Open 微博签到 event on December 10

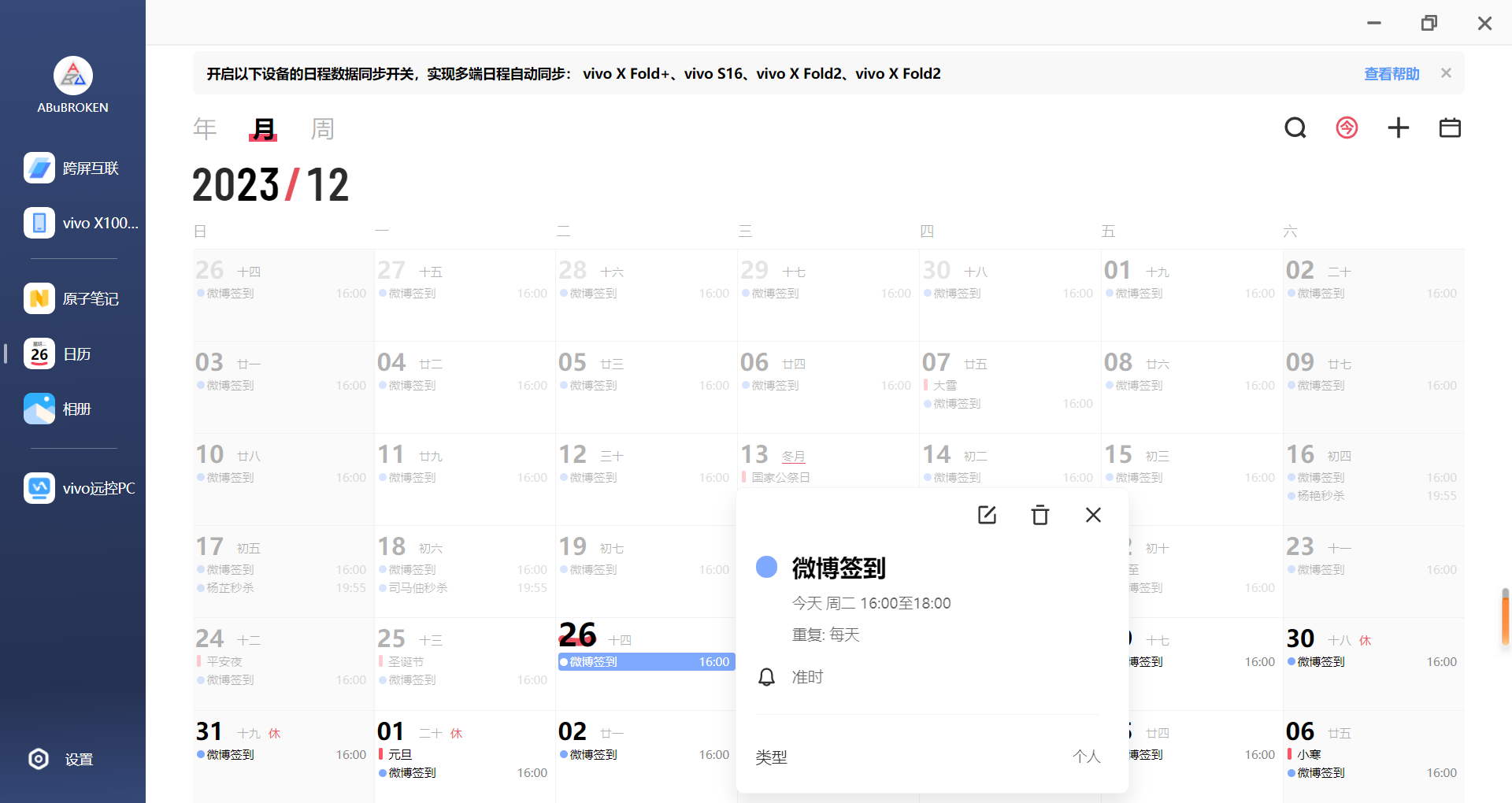click(x=281, y=477)
